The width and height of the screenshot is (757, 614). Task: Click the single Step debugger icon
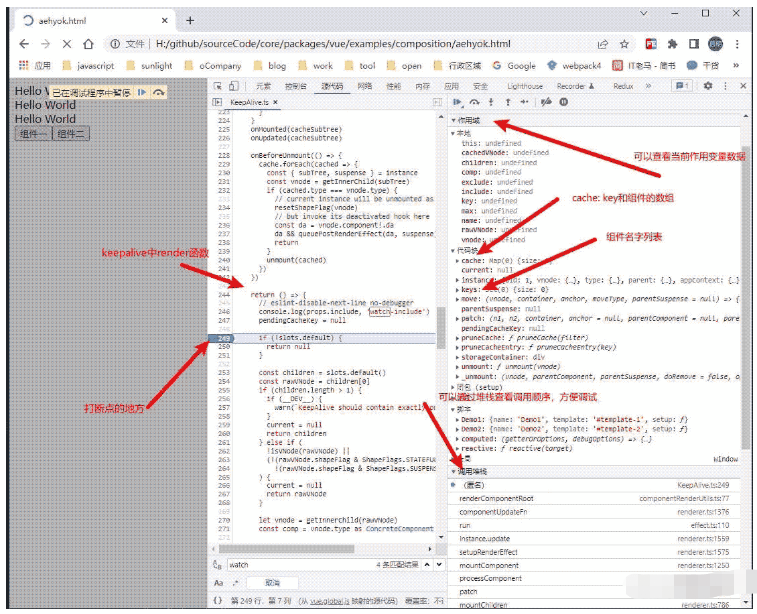click(525, 102)
